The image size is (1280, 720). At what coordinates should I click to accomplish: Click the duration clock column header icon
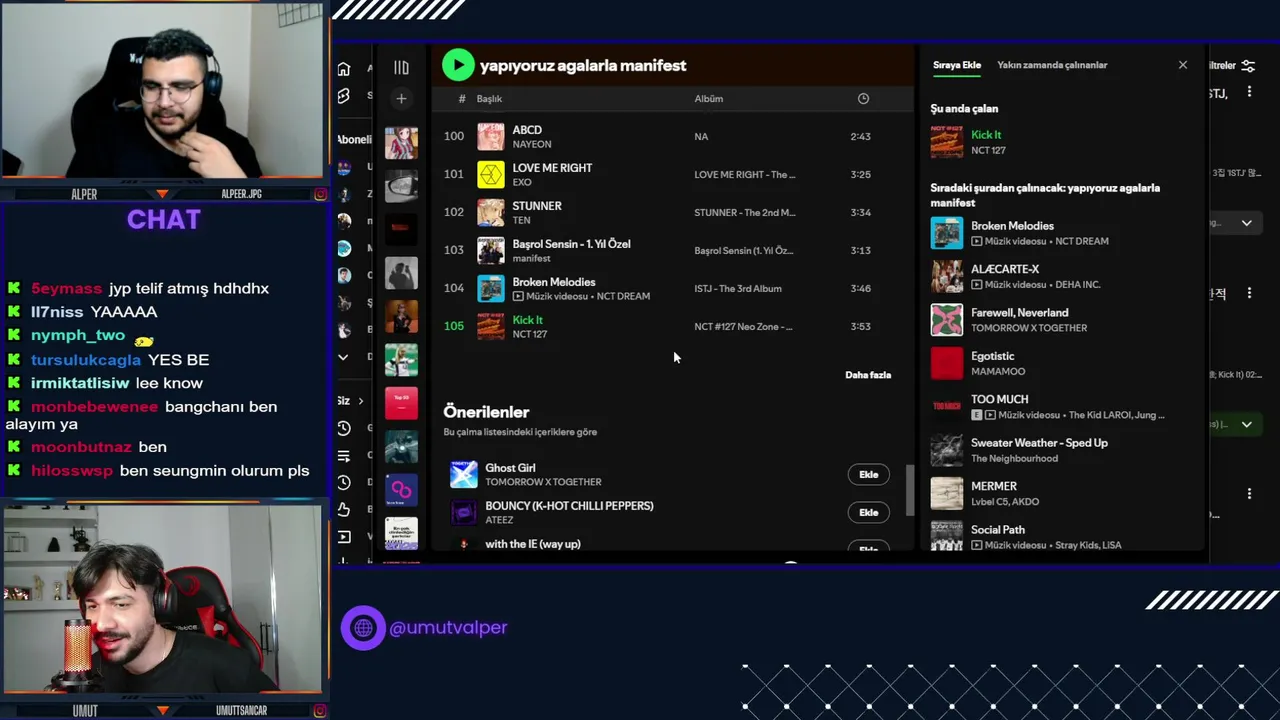(x=863, y=98)
